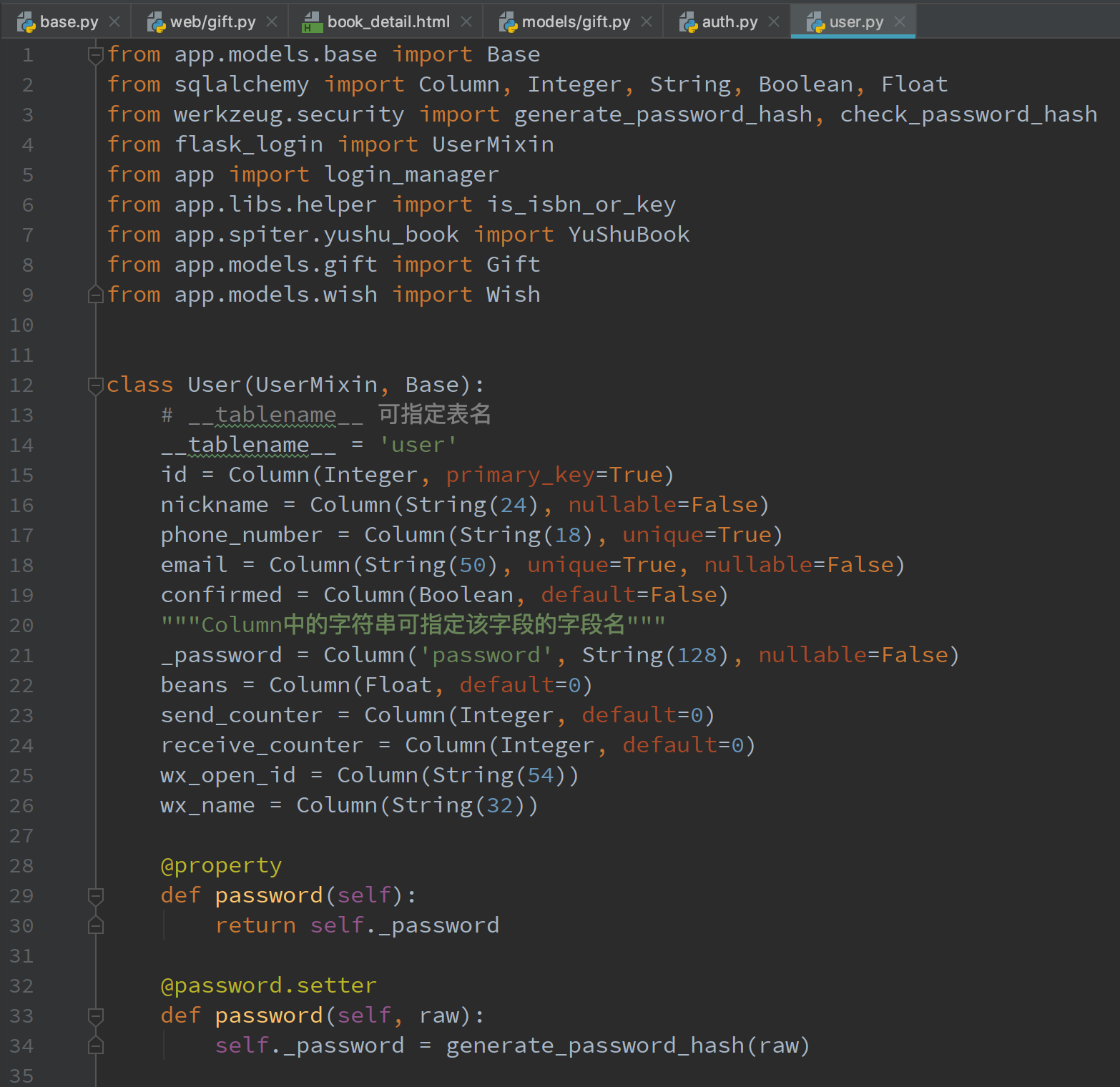Click 'receive_counter' on line 24
Screen dimensions: 1120x1087
[262, 745]
